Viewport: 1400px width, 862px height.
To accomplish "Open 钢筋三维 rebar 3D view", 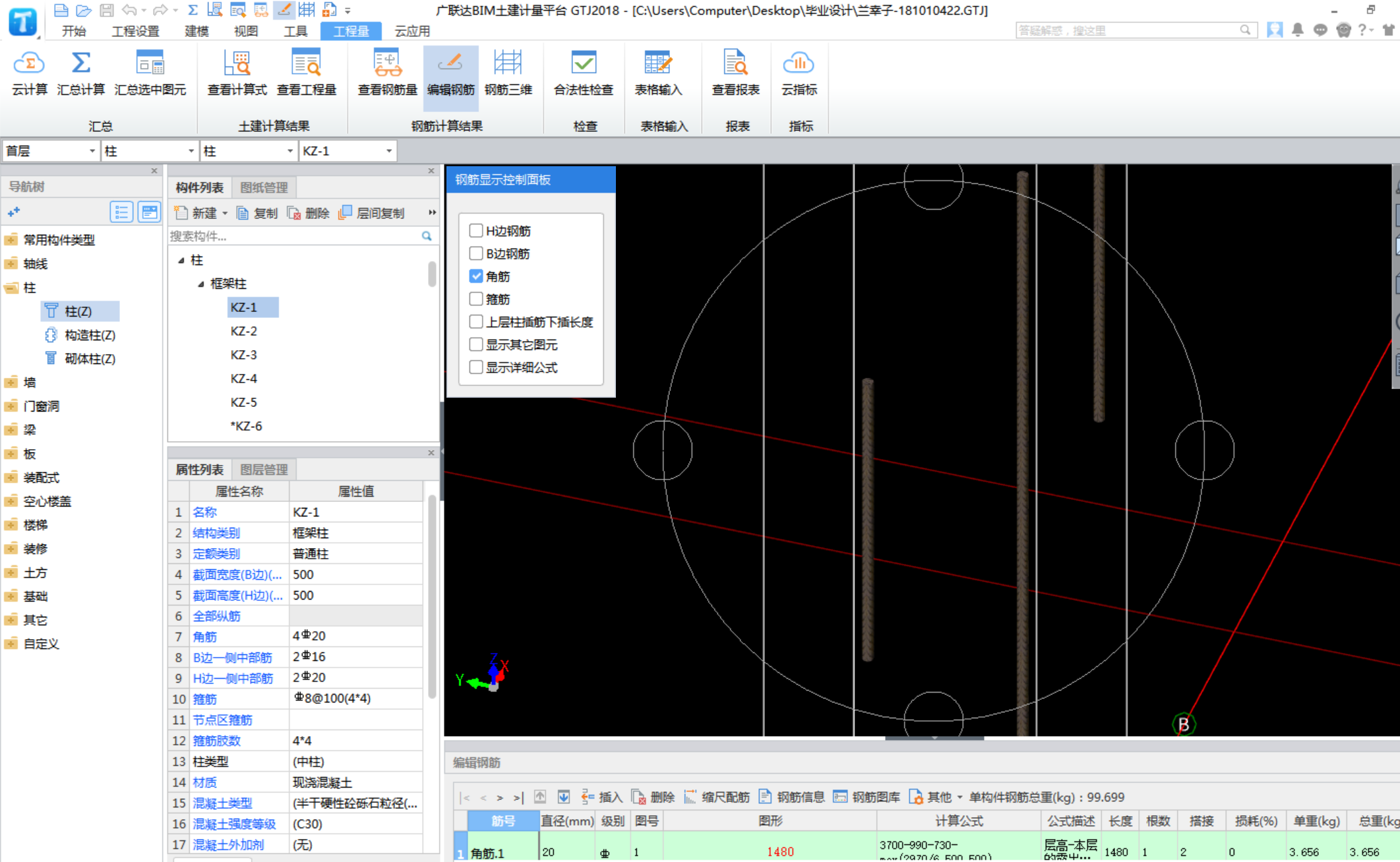I will click(x=508, y=73).
